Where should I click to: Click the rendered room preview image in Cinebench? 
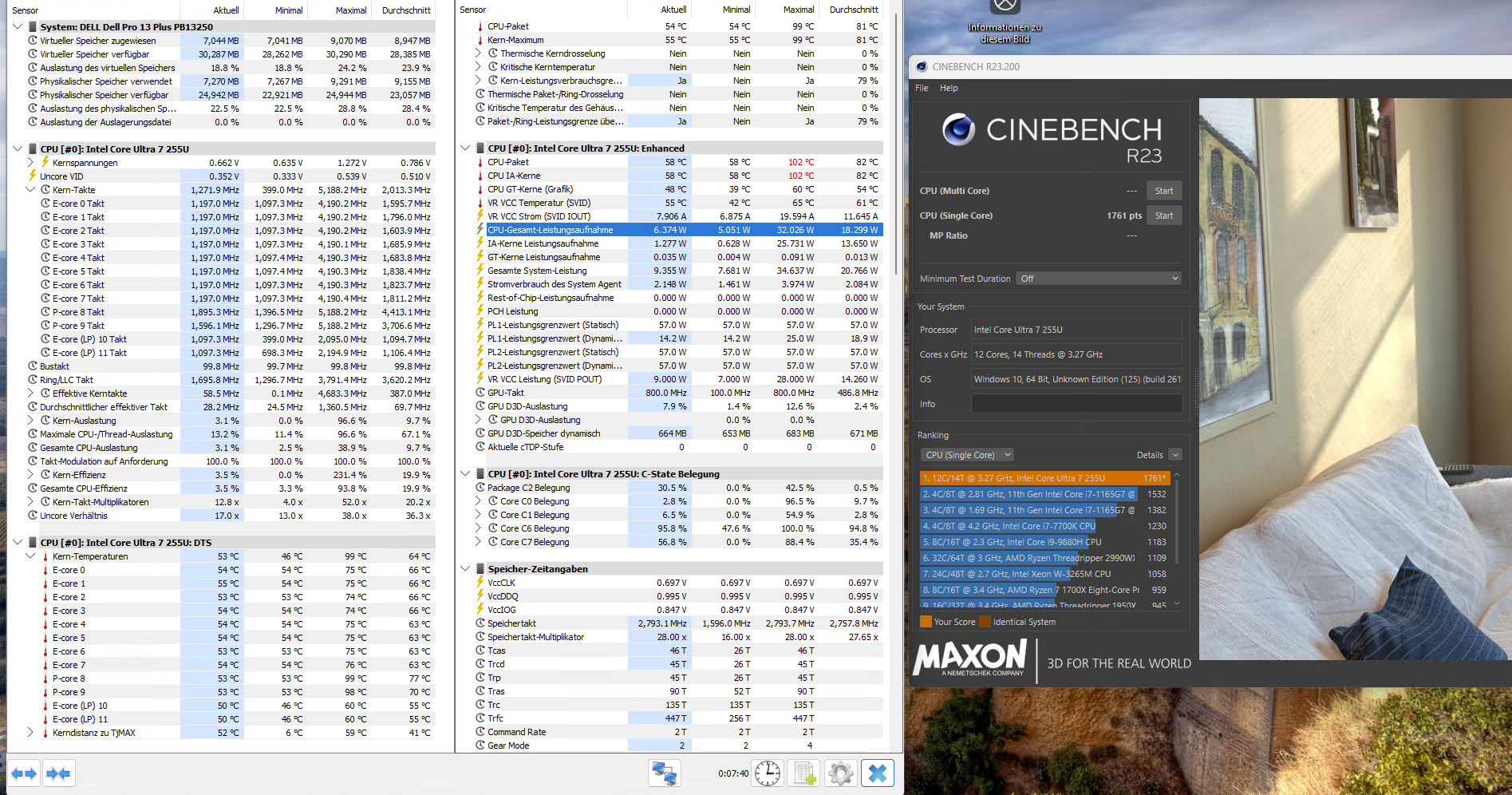[1355, 379]
